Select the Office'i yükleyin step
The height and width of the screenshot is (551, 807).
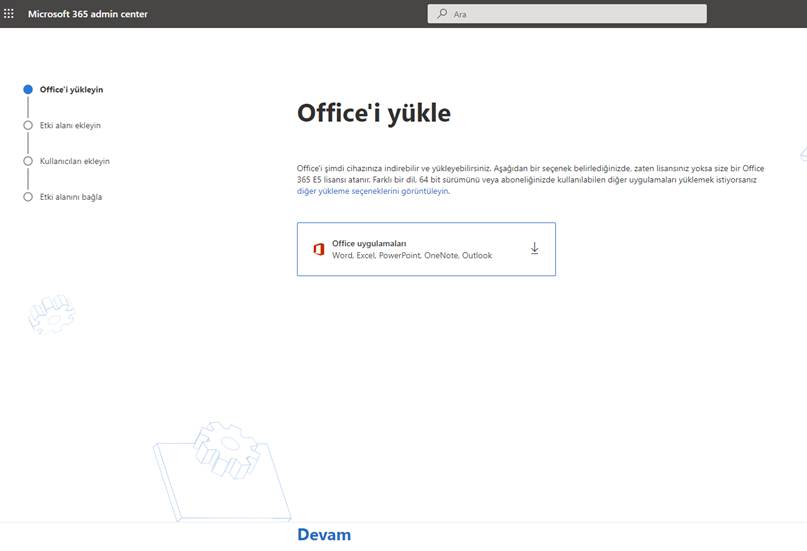(x=72, y=90)
